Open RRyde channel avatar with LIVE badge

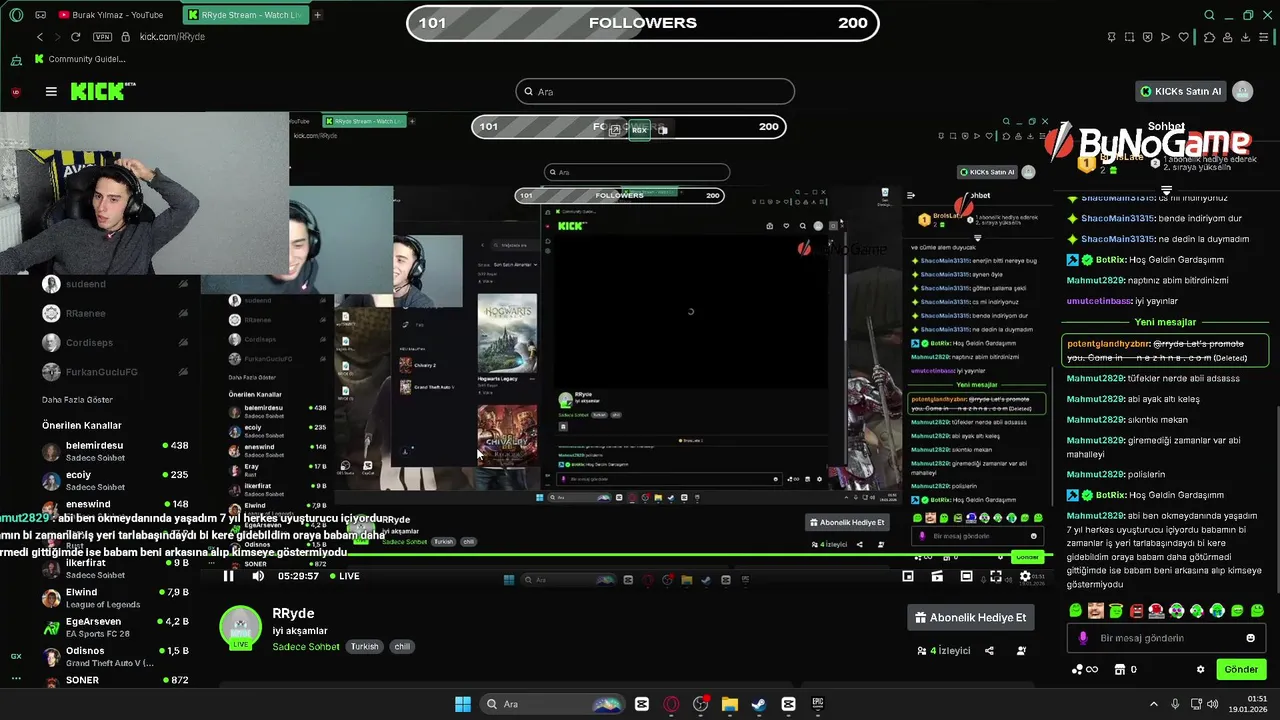pyautogui.click(x=240, y=627)
